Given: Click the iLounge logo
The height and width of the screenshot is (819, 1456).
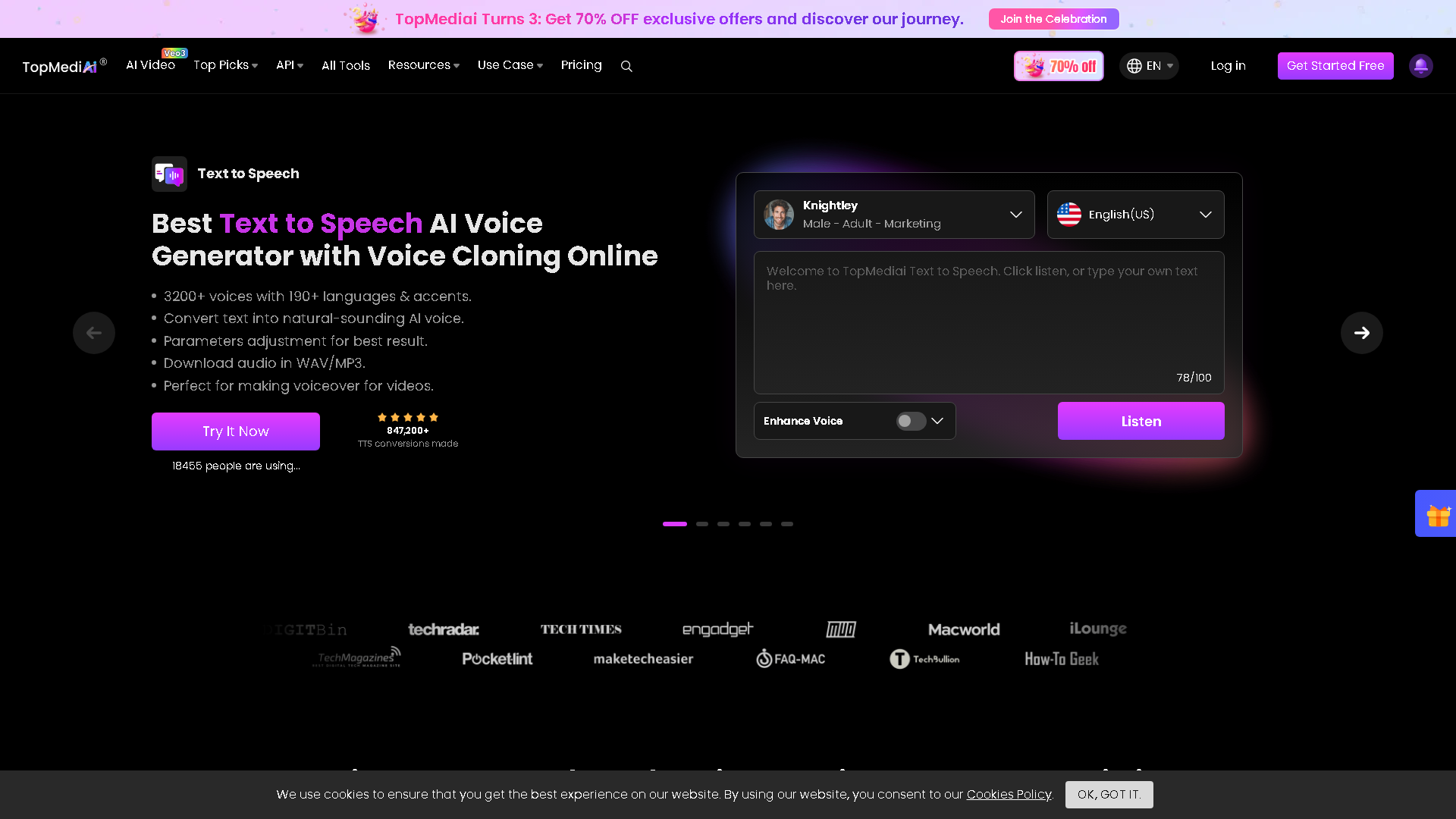Looking at the screenshot, I should tap(1098, 629).
